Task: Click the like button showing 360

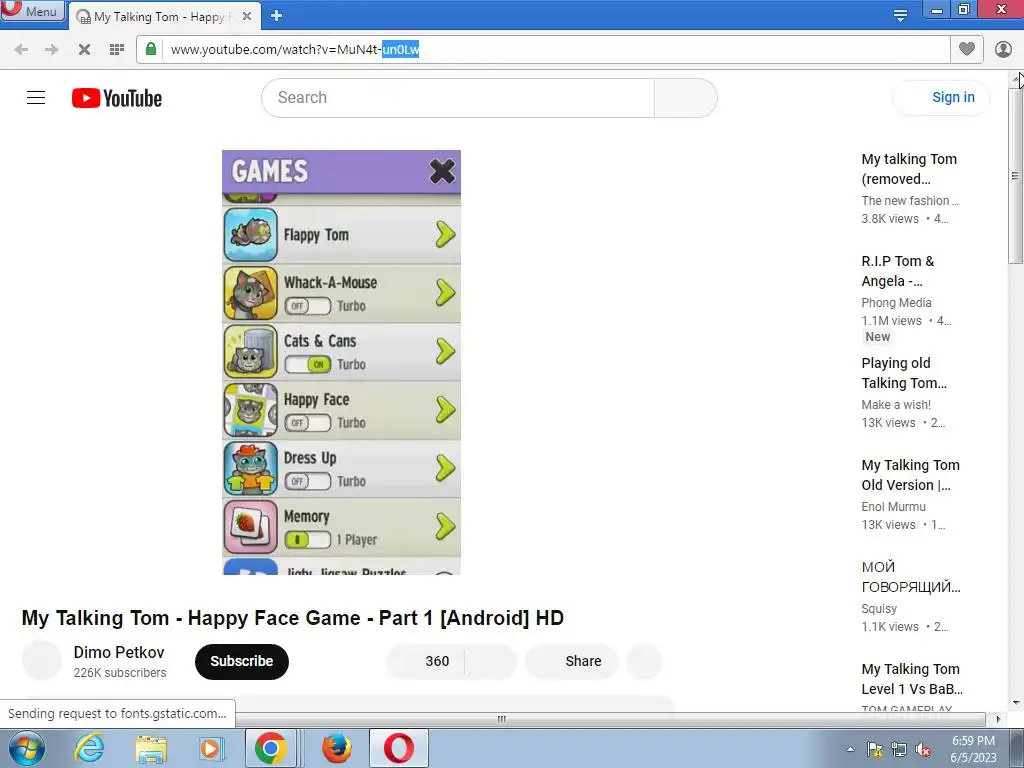Action: [x=425, y=661]
